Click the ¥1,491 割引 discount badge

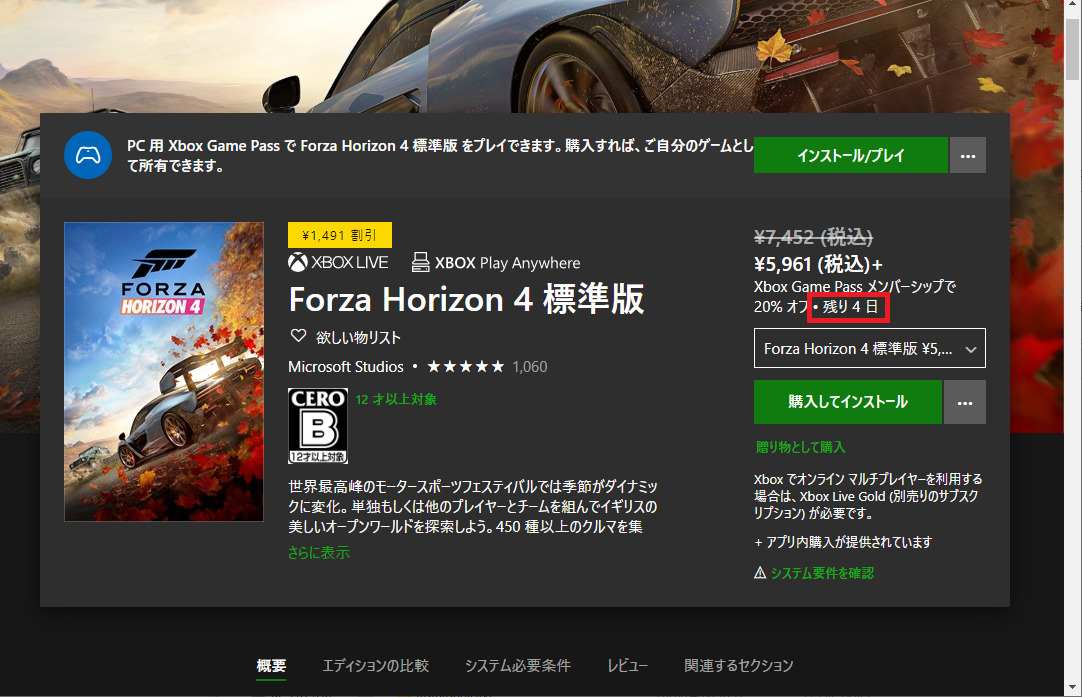pyautogui.click(x=340, y=235)
